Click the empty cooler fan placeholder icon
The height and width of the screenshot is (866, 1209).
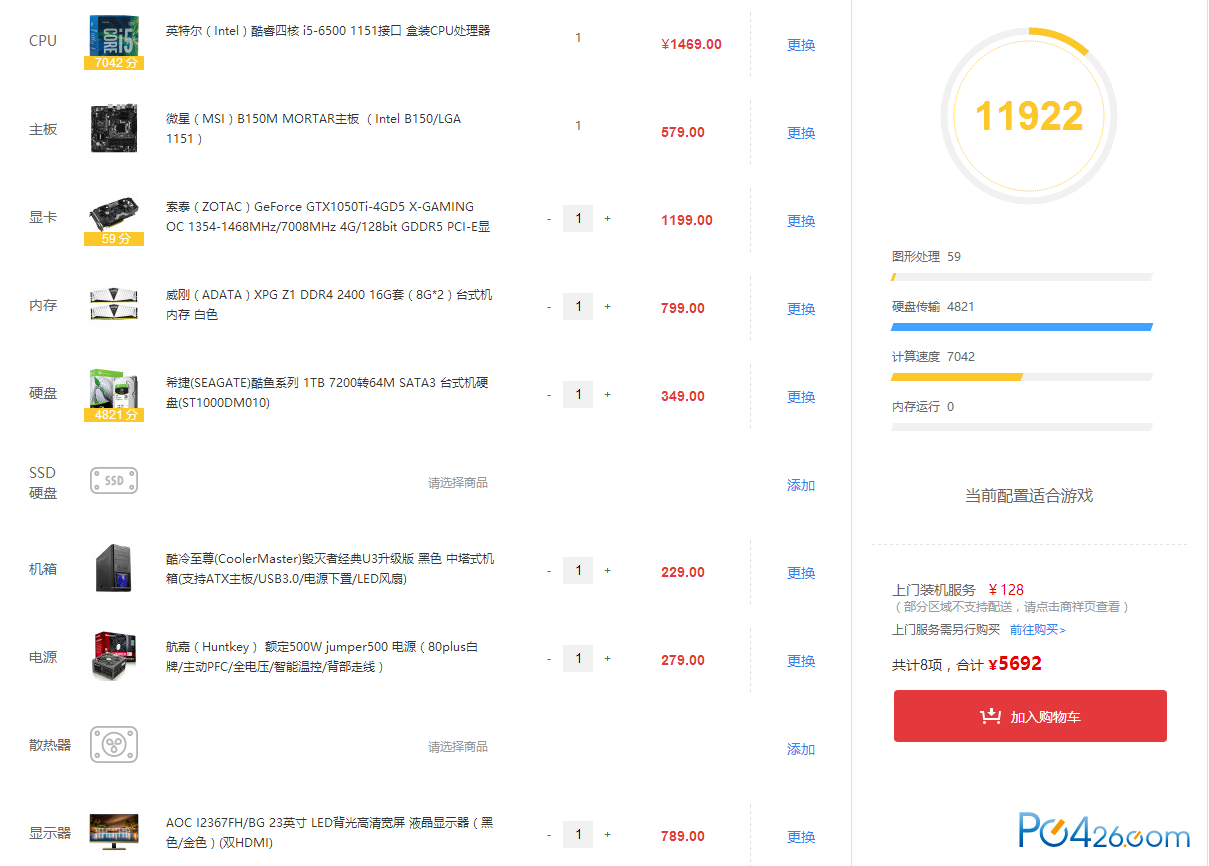(114, 745)
